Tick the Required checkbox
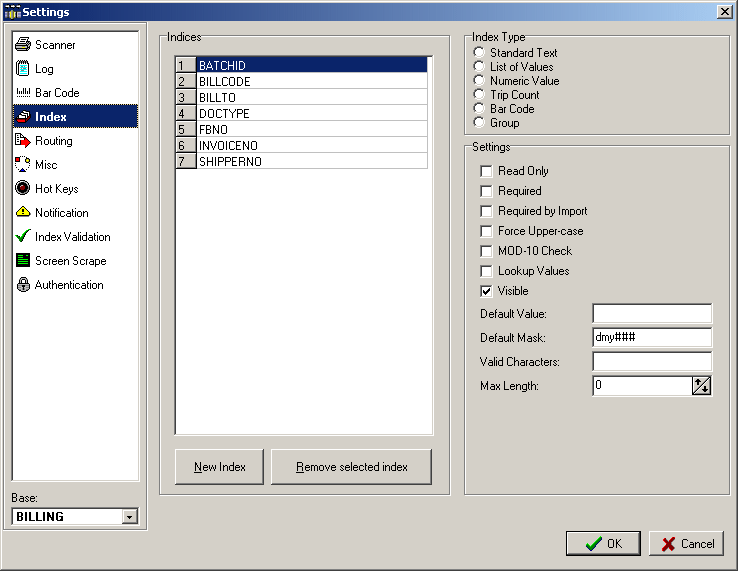The width and height of the screenshot is (738, 571). coord(486,191)
